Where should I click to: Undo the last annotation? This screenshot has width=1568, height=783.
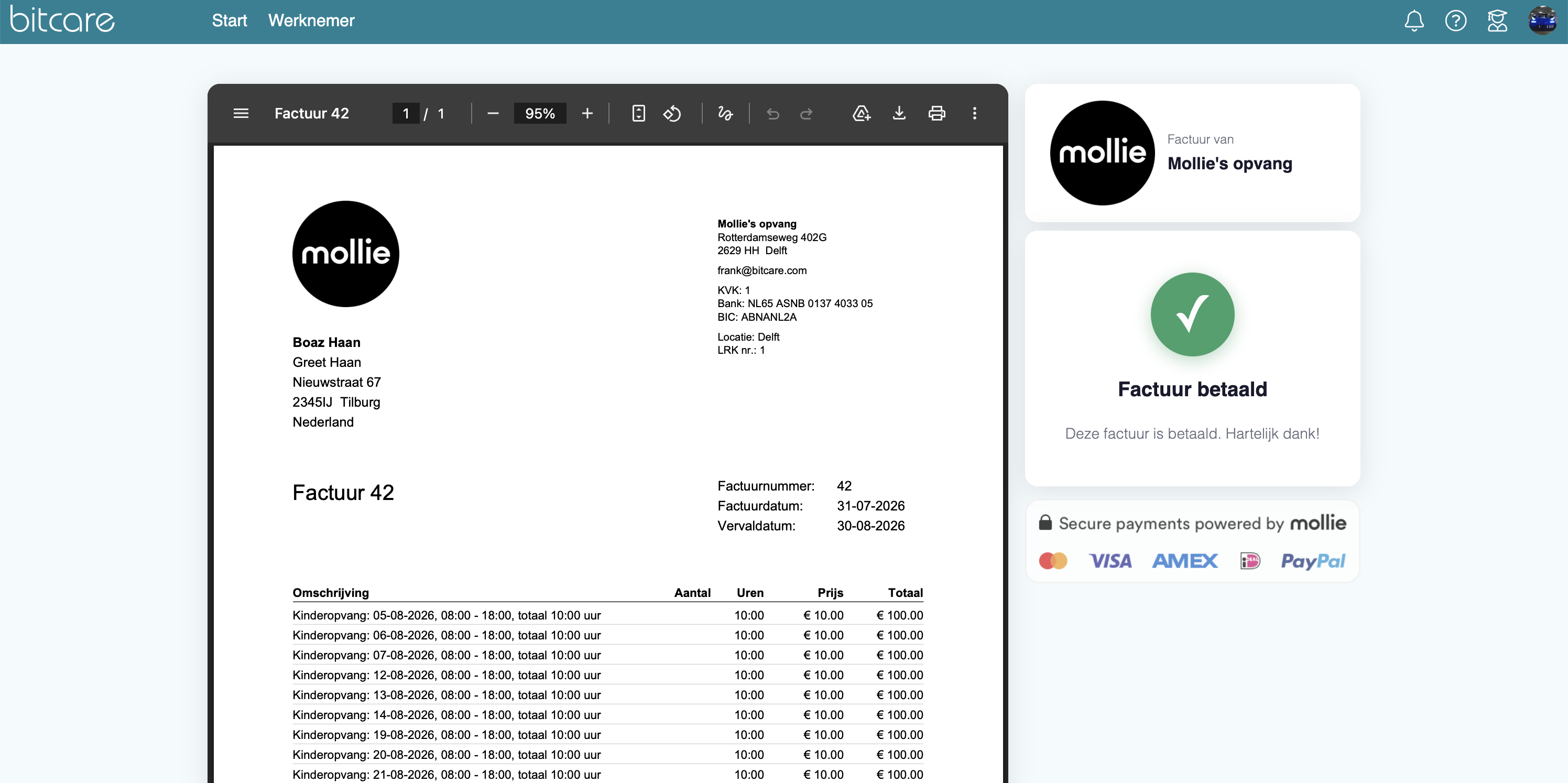pyautogui.click(x=772, y=113)
